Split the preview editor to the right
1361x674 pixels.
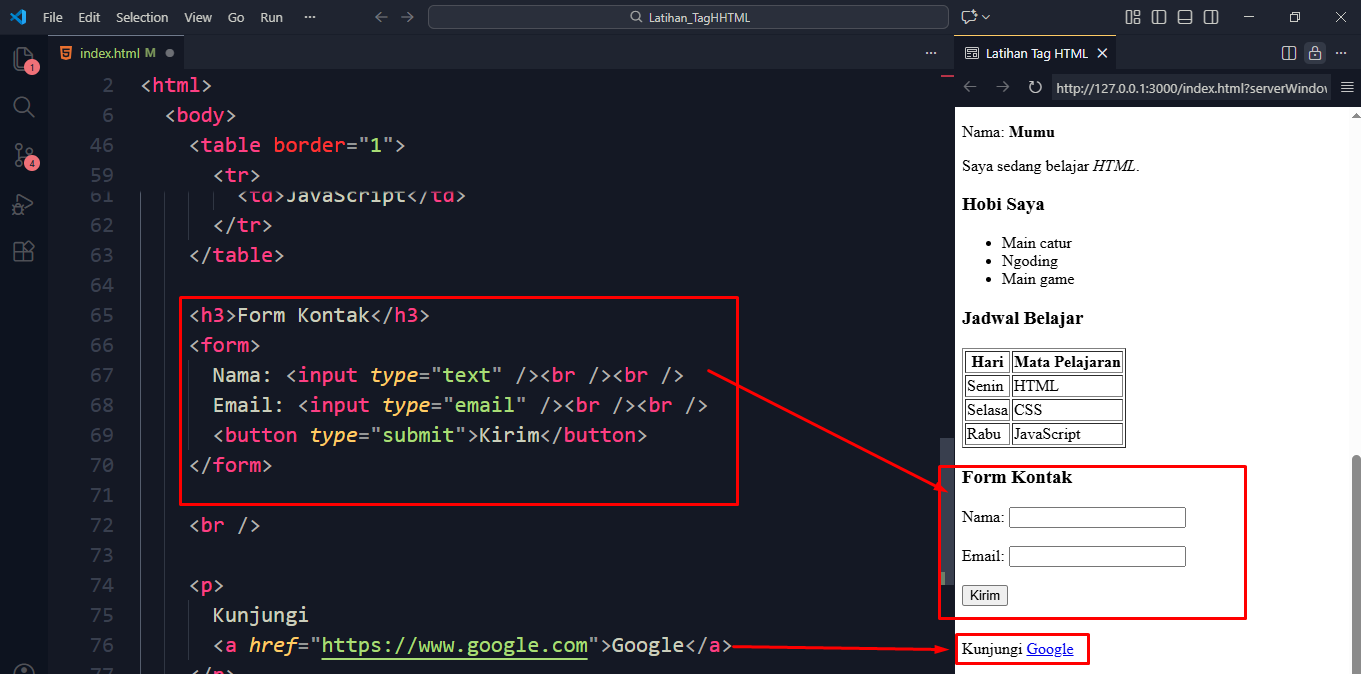tap(1289, 53)
